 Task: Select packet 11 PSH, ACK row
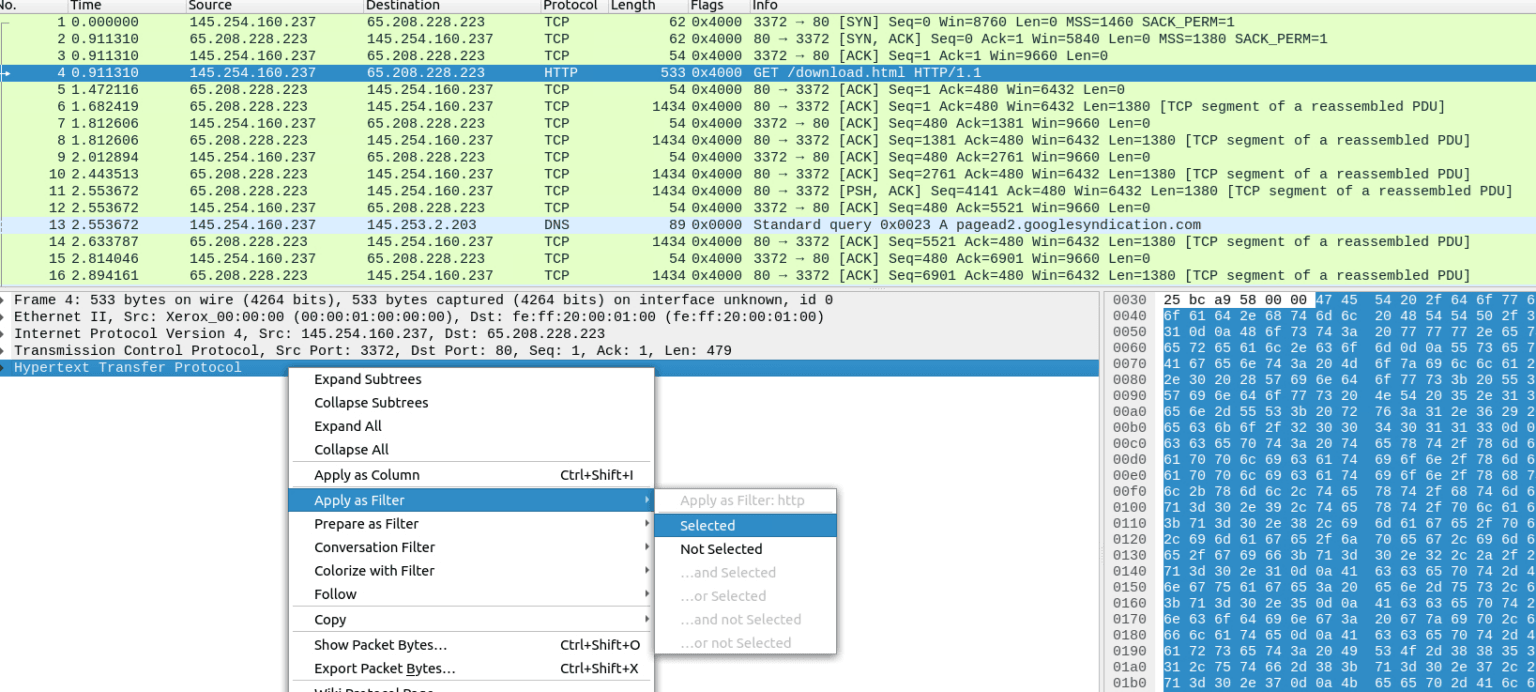coord(768,191)
